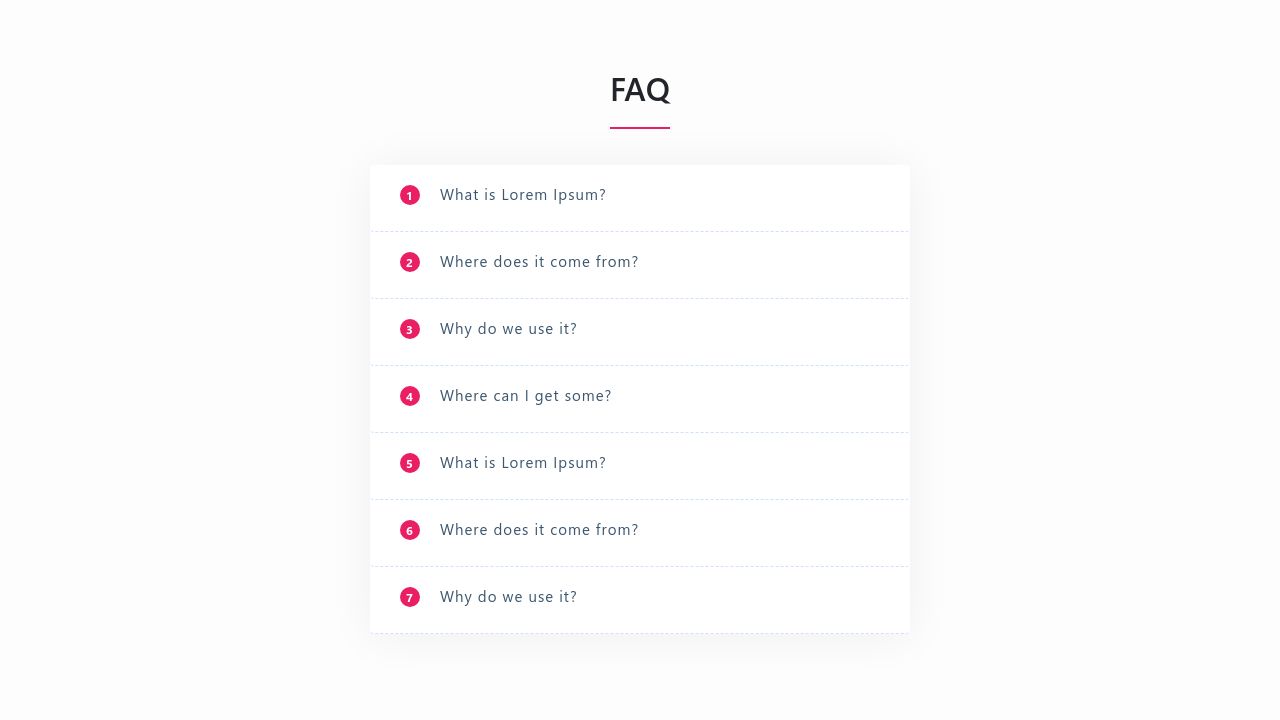Toggle the entire fourth accordion row
1280x720 pixels.
coord(640,399)
